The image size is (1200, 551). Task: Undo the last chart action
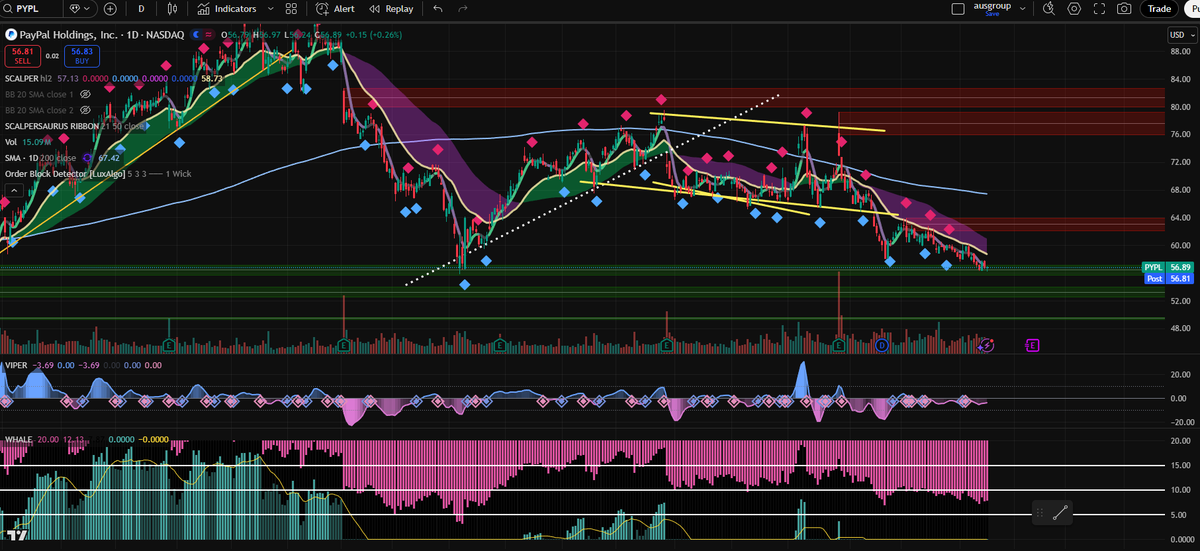coord(438,9)
